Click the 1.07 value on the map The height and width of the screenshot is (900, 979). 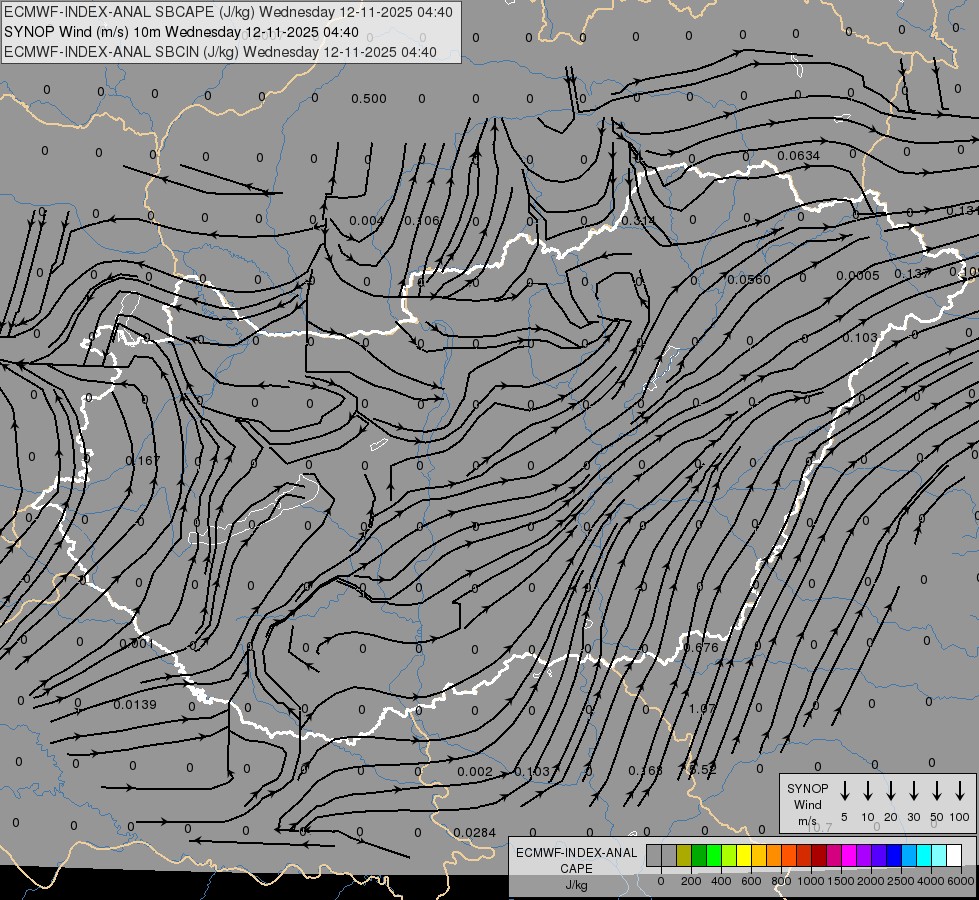pyautogui.click(x=702, y=709)
